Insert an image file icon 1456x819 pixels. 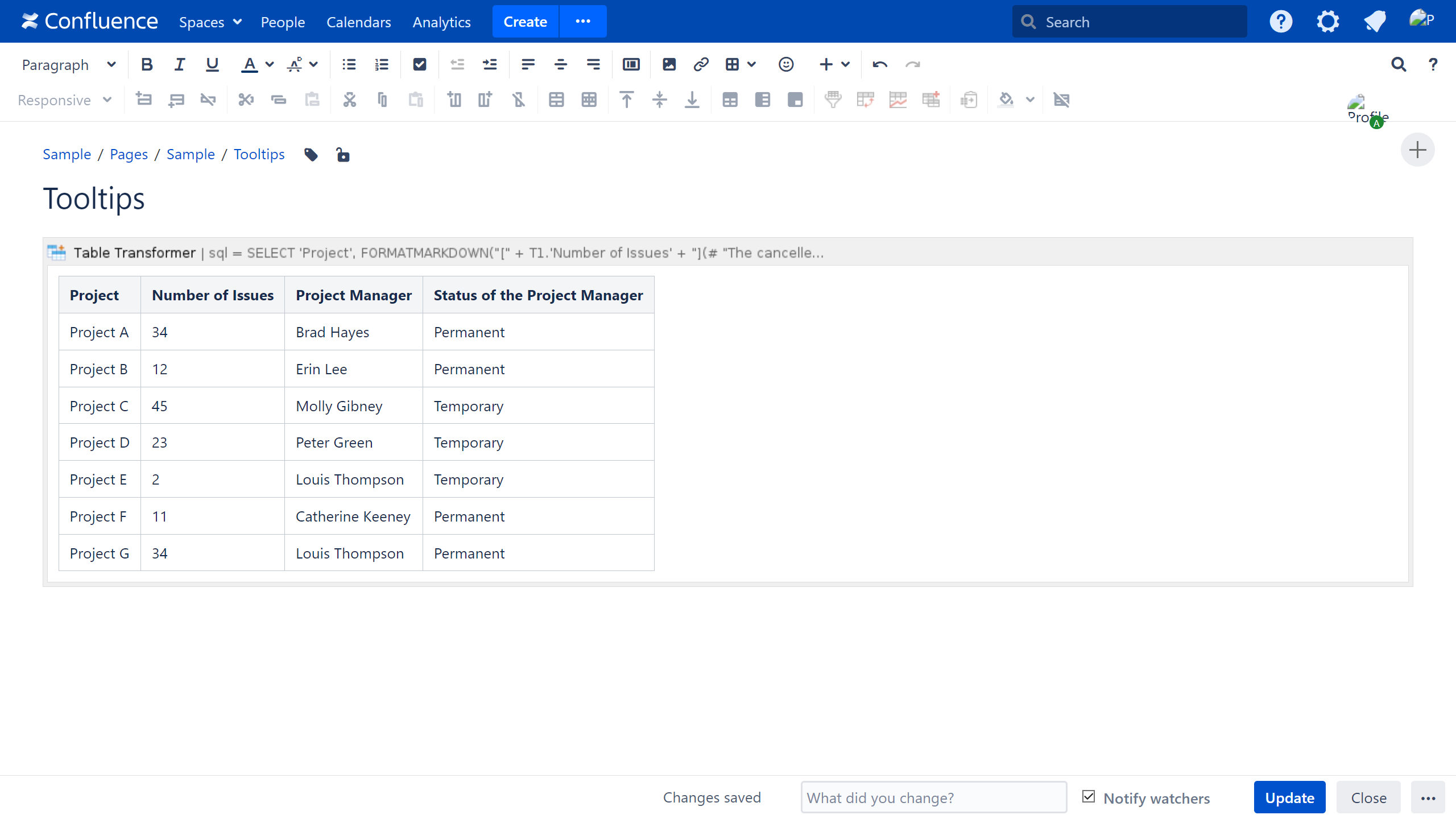tap(669, 65)
